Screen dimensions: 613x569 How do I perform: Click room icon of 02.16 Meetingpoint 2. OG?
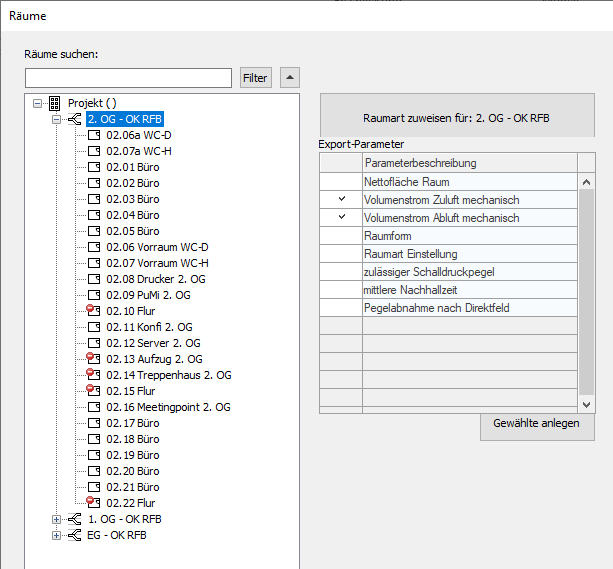click(x=94, y=407)
